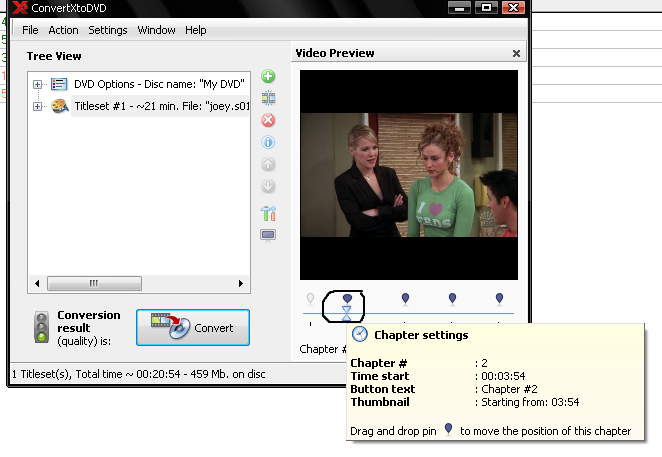This screenshot has width=662, height=457.
Task: Click the ConvertXtoDVD red X logo
Action: coord(20,8)
